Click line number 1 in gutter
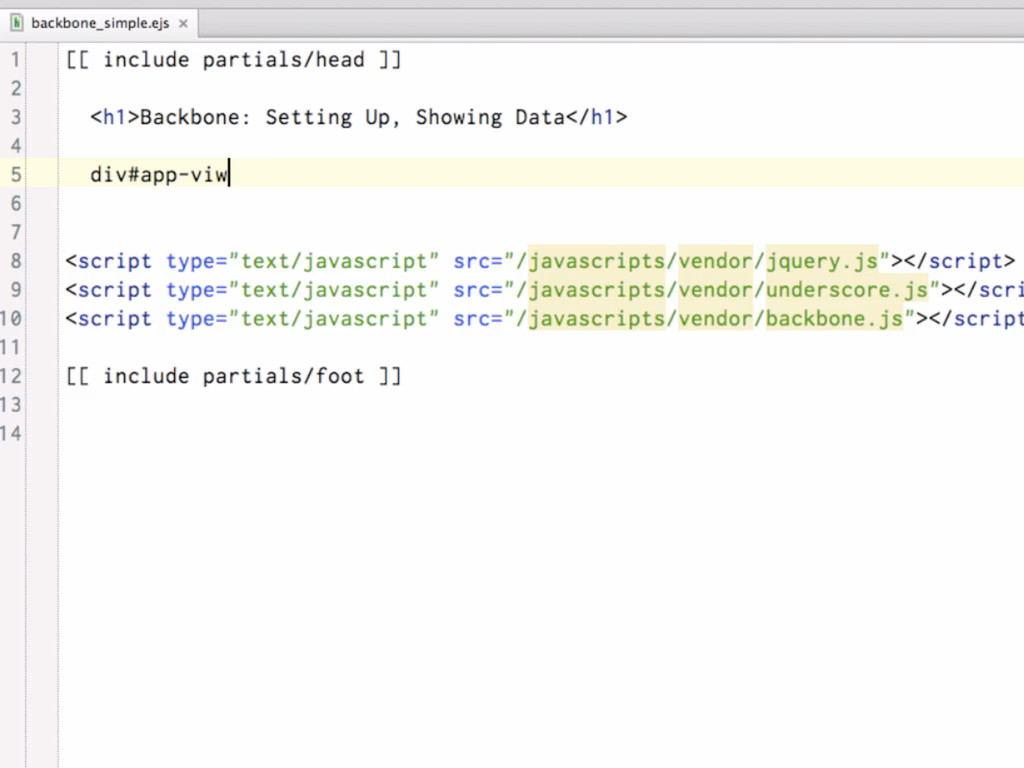The image size is (1024, 768). tap(15, 60)
